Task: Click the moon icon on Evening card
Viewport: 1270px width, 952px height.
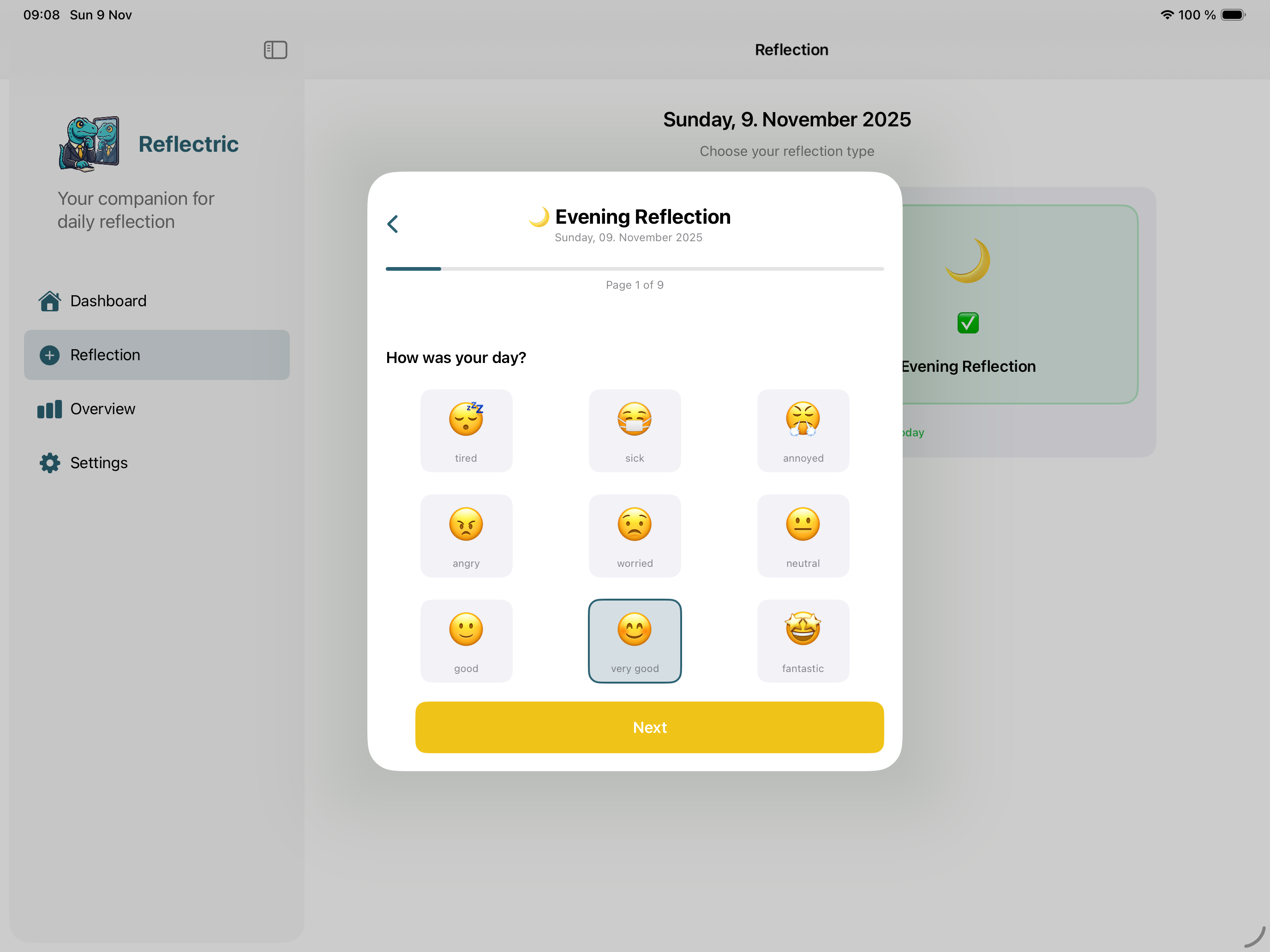Action: pyautogui.click(x=969, y=261)
